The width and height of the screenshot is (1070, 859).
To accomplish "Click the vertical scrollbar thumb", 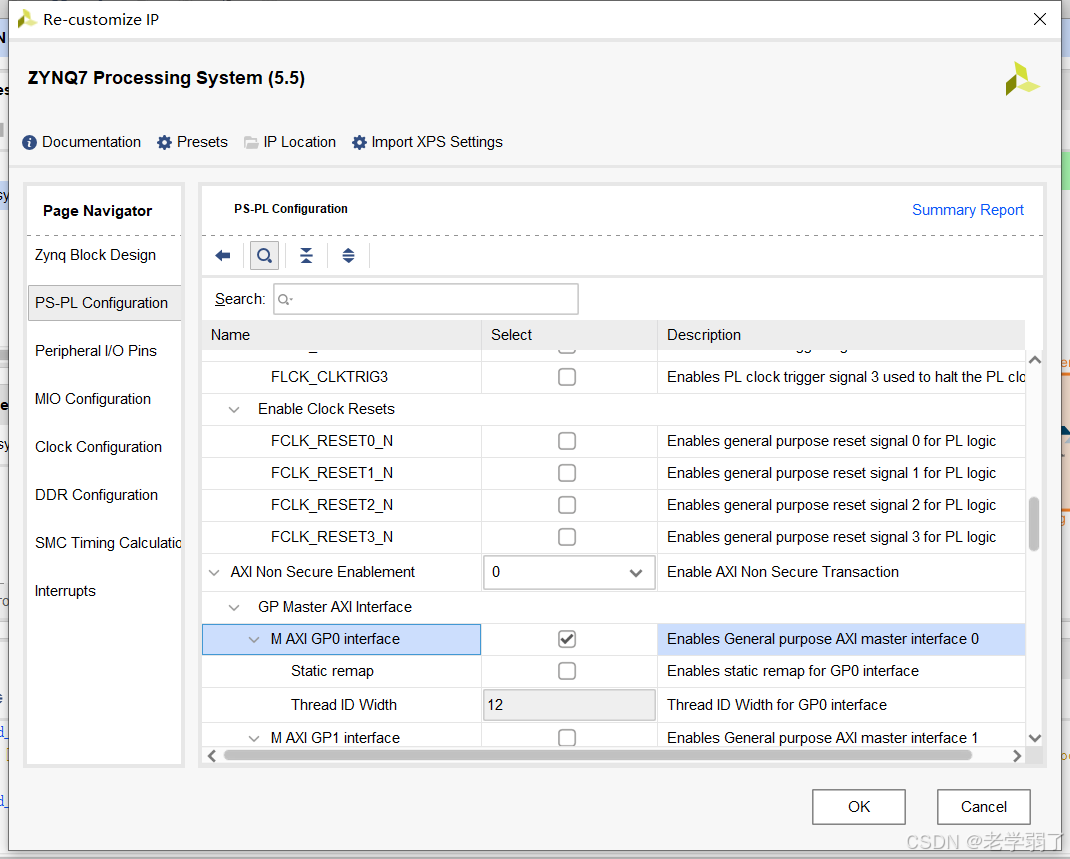I will click(x=1034, y=523).
